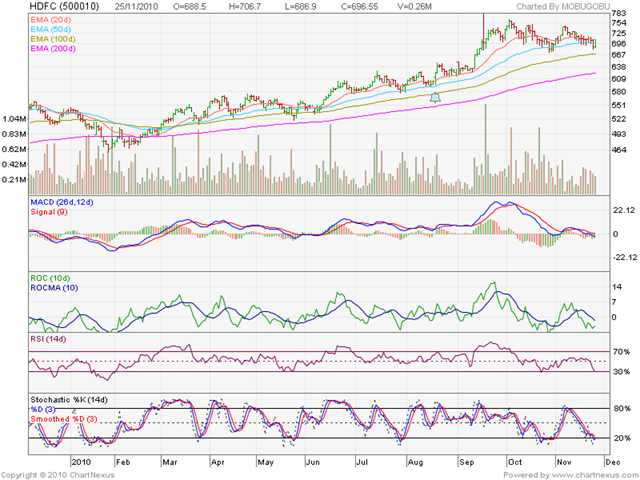Click the Aug month axis label
The image size is (640, 480).
pyautogui.click(x=416, y=462)
